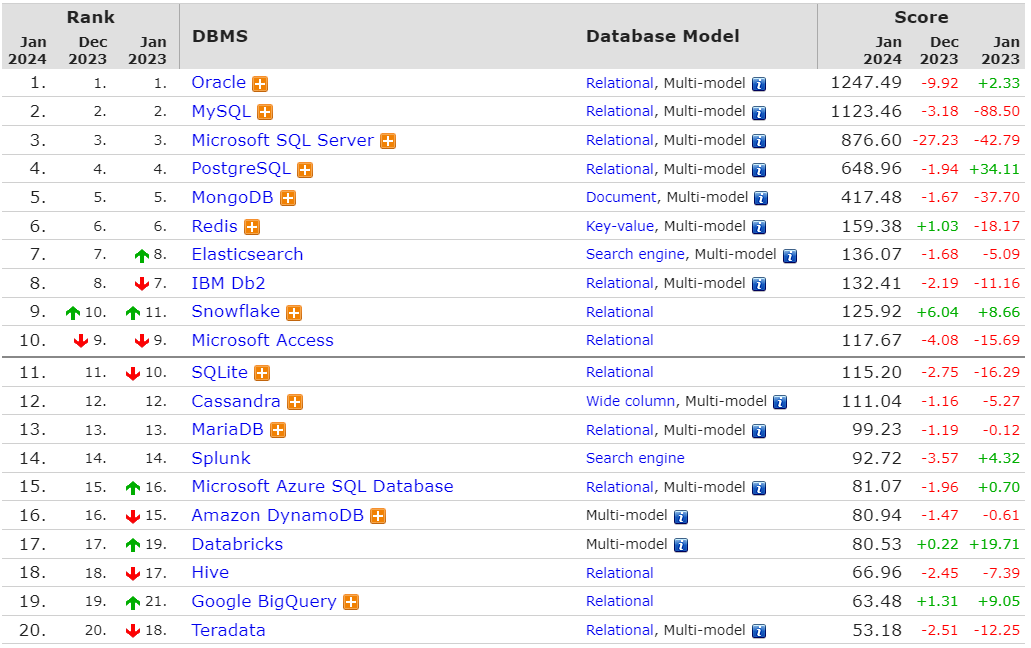Open the Elasticsearch link
Image resolution: width=1031 pixels, height=648 pixels.
click(x=247, y=254)
